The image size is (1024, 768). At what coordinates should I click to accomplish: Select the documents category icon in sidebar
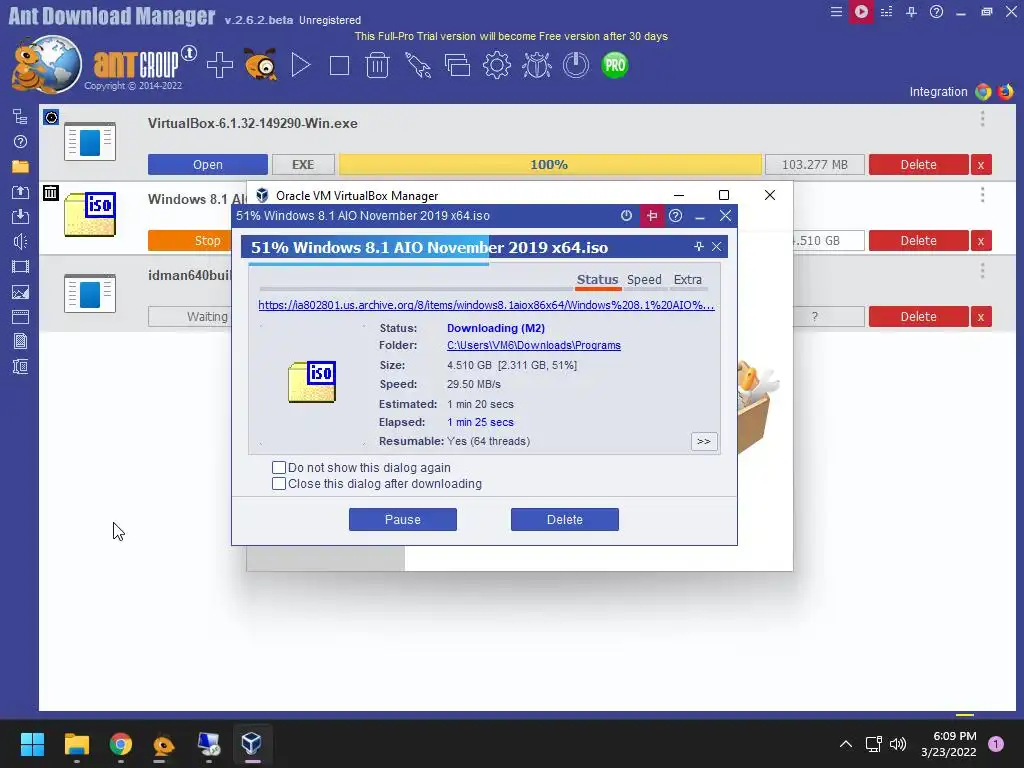pyautogui.click(x=20, y=342)
